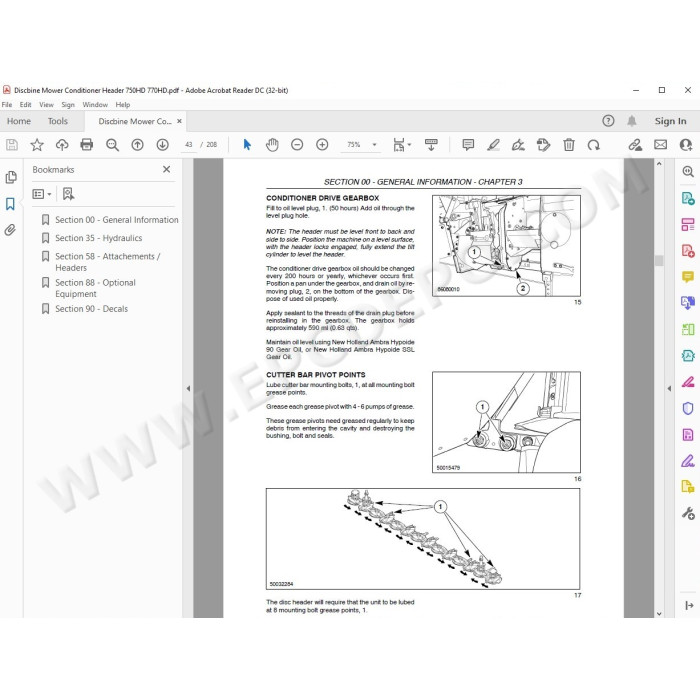Open the search tool in right pane
This screenshot has width=700, height=700.
688,171
